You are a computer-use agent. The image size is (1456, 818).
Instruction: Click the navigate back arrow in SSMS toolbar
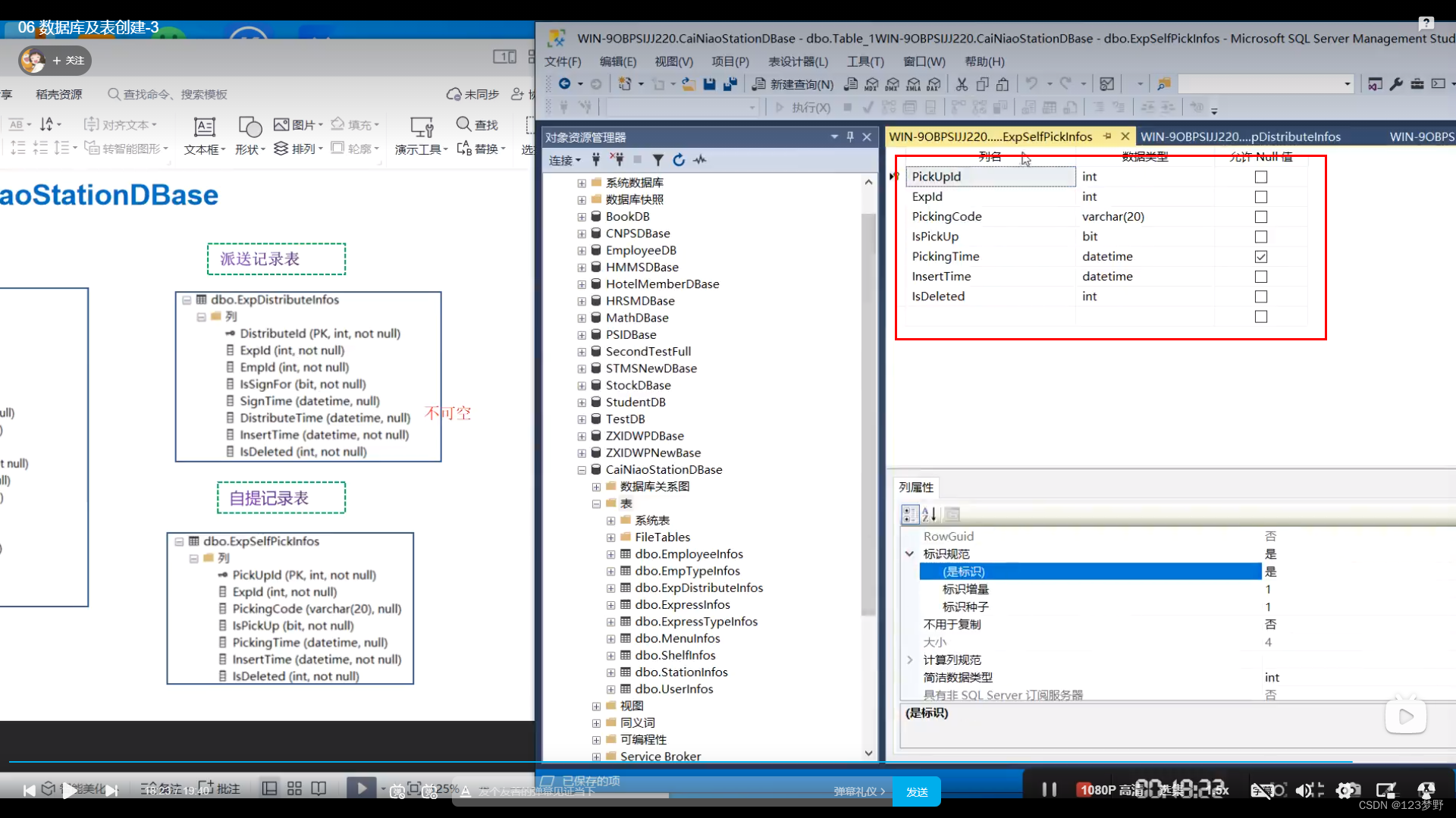[x=564, y=83]
